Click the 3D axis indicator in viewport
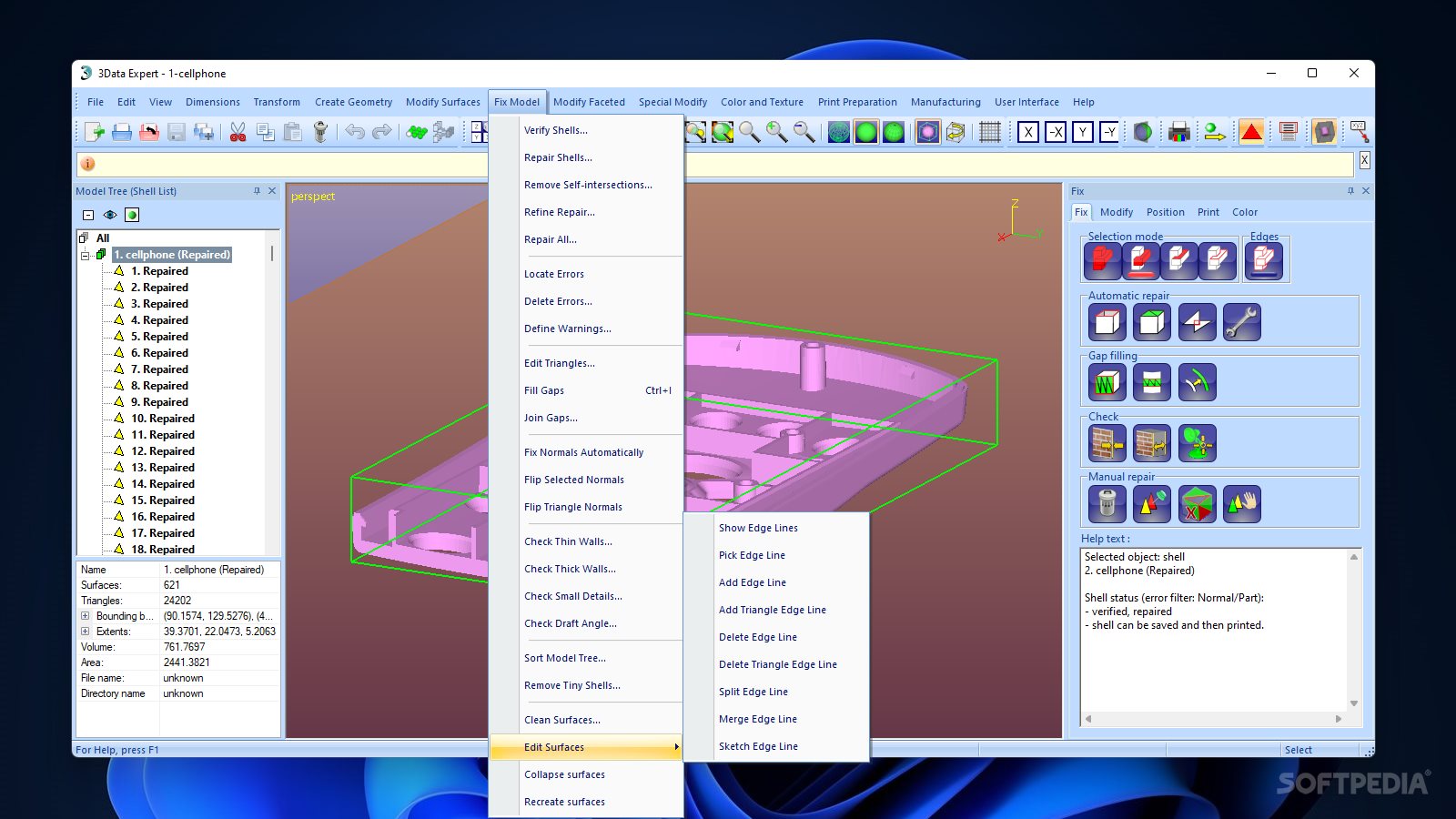1456x819 pixels. pyautogui.click(x=1019, y=221)
